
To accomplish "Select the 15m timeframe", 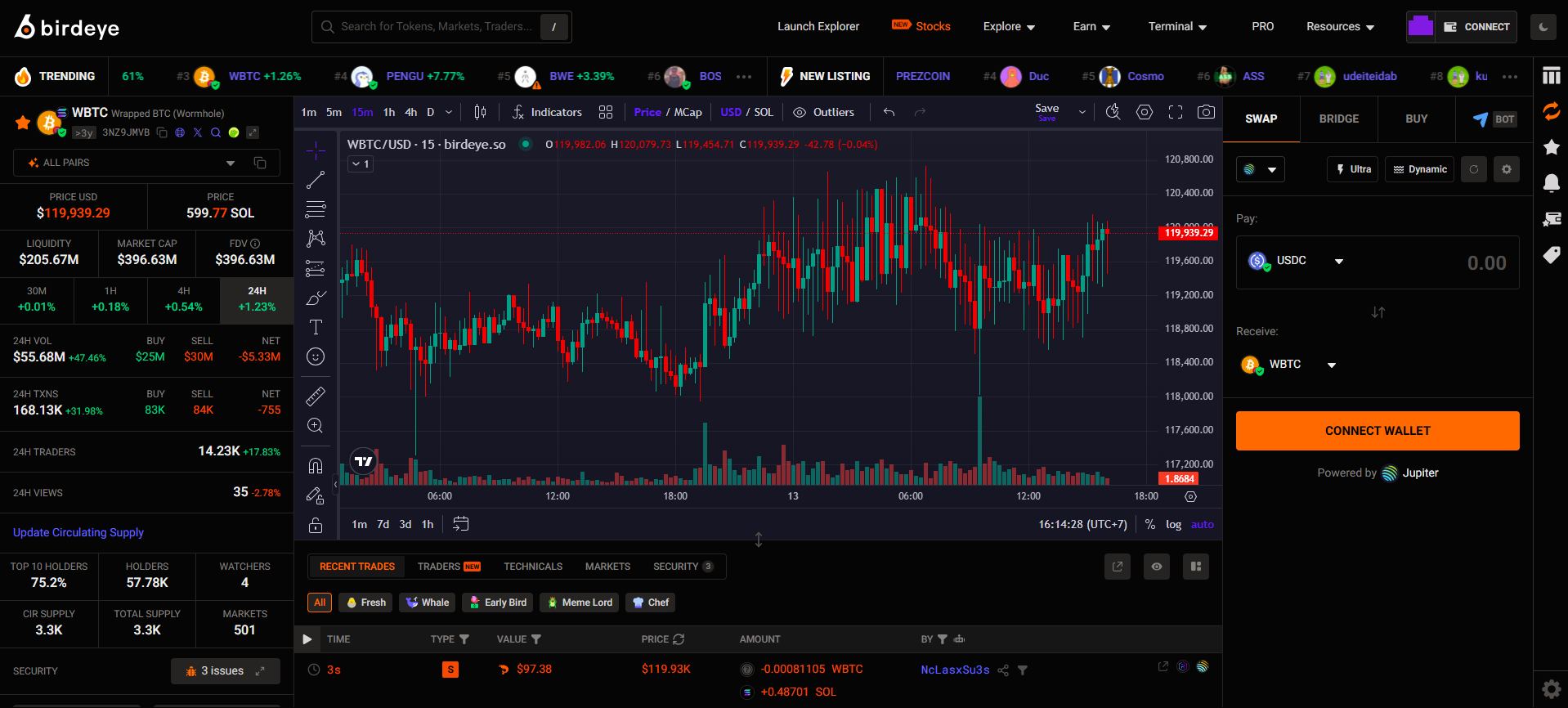I will (x=362, y=112).
